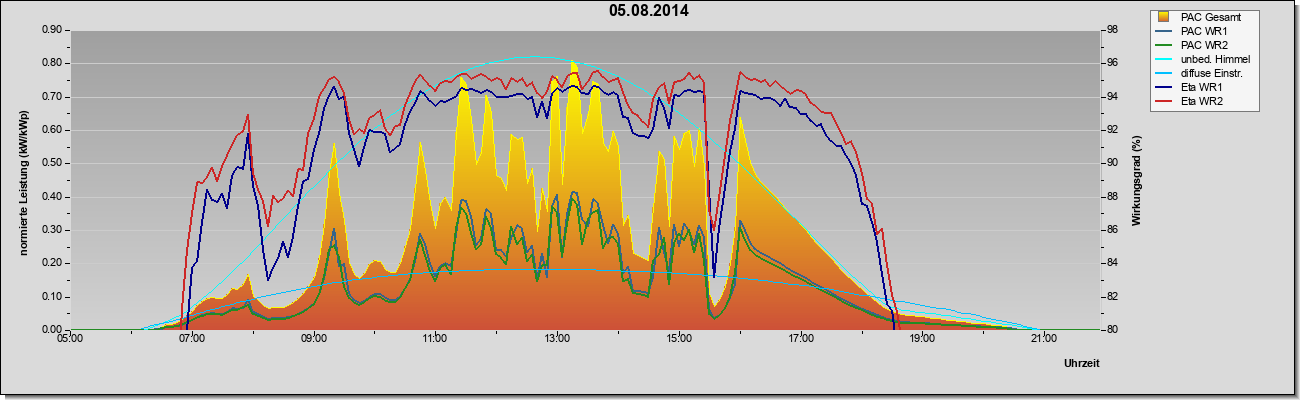Click the 09:00 time axis label
The height and width of the screenshot is (400, 1300).
(314, 339)
